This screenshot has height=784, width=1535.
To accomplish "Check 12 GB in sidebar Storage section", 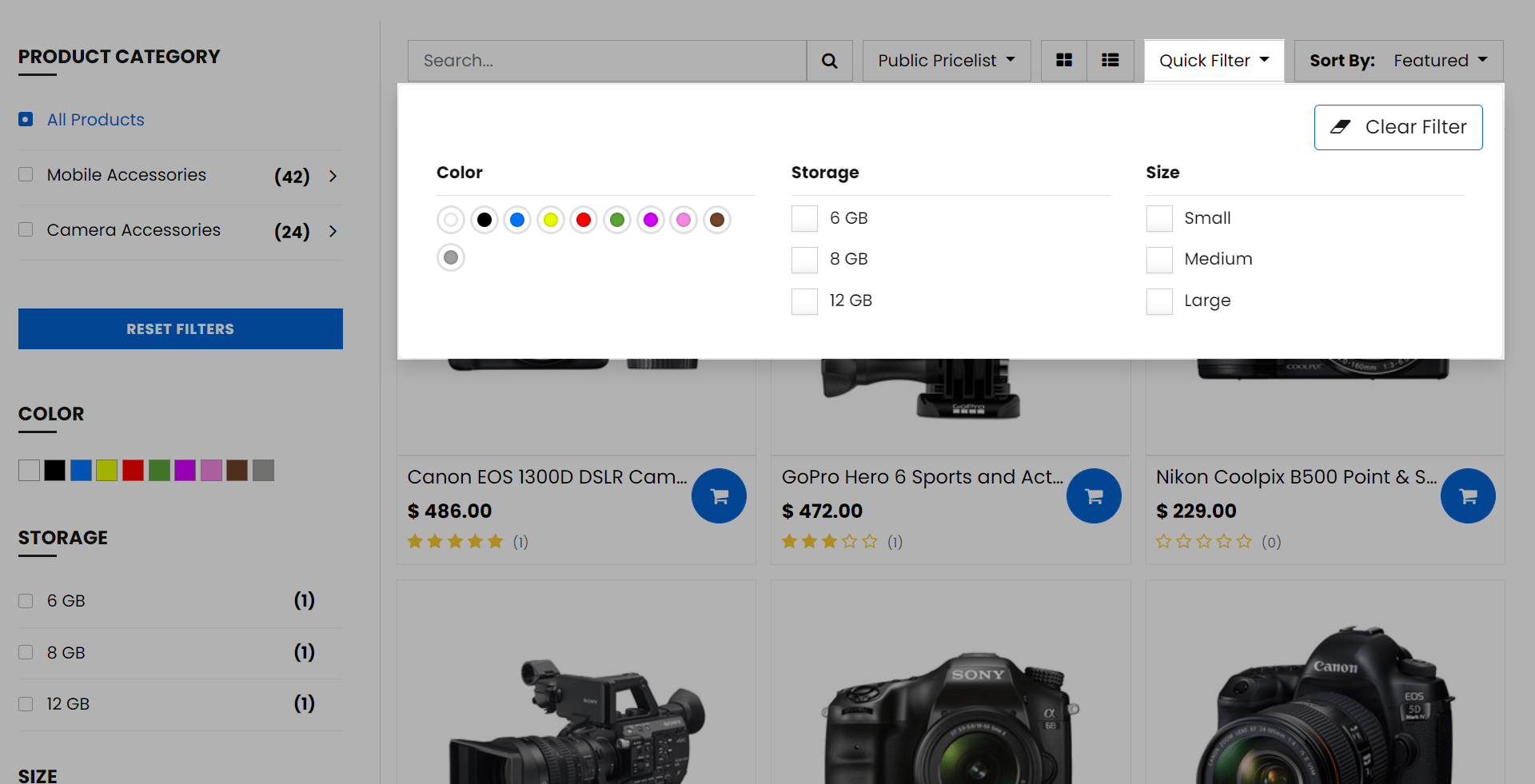I will (26, 704).
